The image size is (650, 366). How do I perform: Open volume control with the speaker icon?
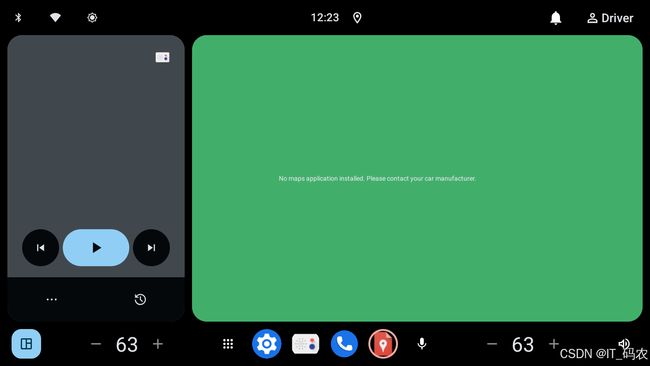(624, 344)
